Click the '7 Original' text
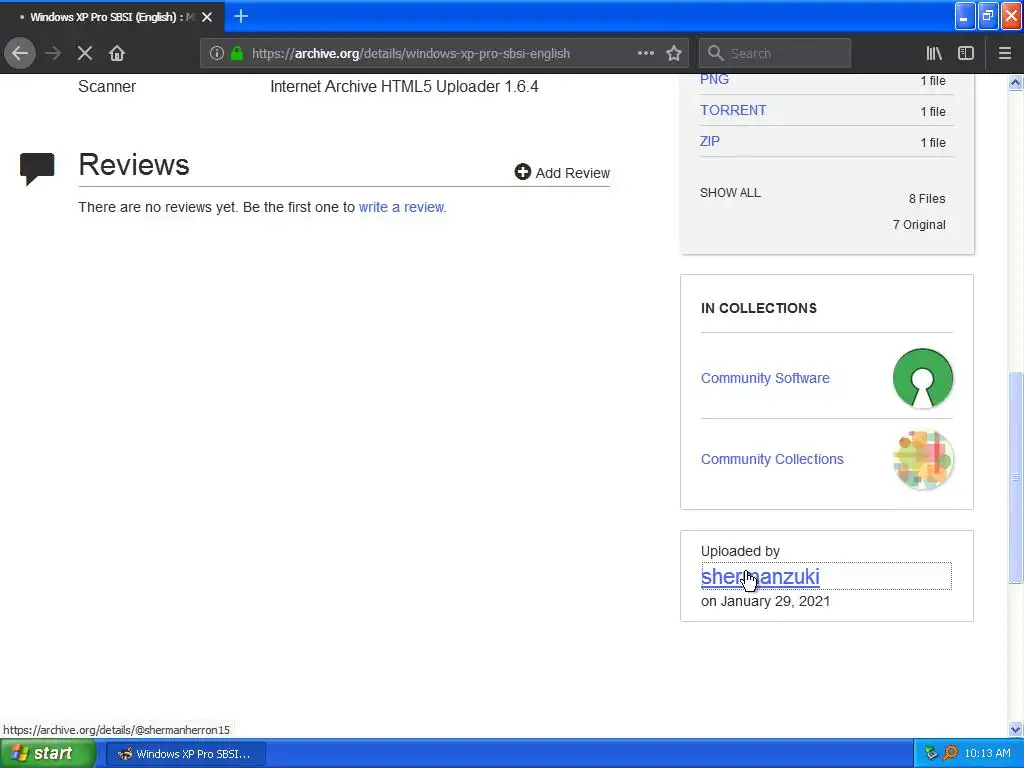This screenshot has width=1024, height=768. (x=919, y=225)
